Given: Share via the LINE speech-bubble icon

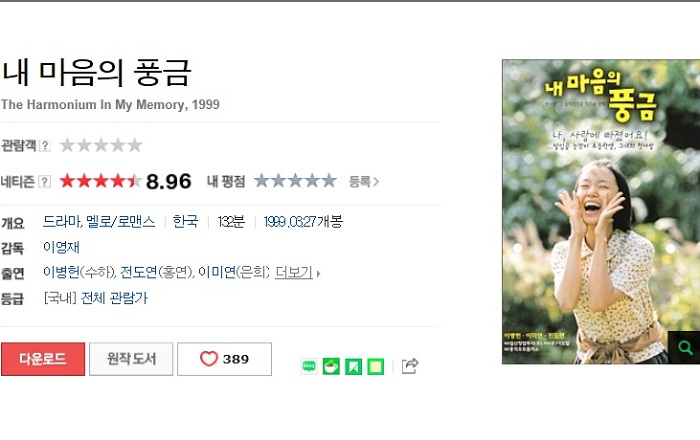Looking at the screenshot, I should (309, 367).
